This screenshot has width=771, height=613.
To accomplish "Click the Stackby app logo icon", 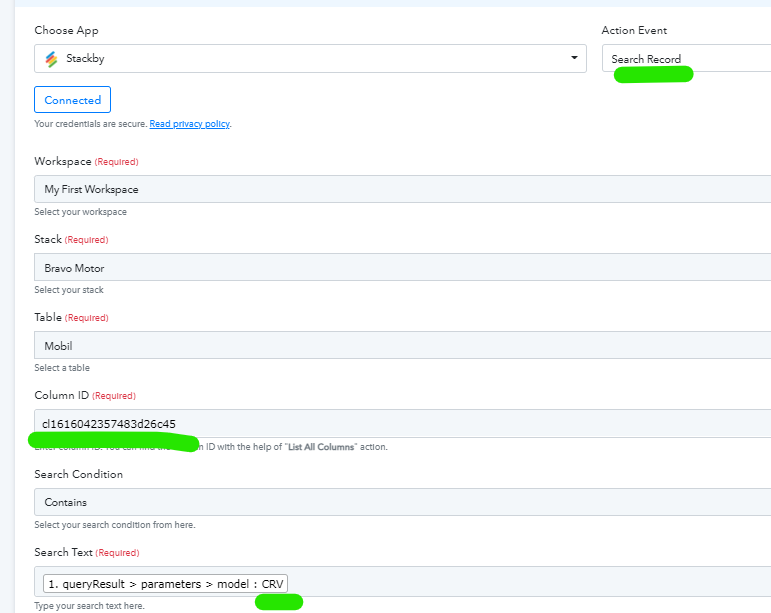I will [51, 59].
